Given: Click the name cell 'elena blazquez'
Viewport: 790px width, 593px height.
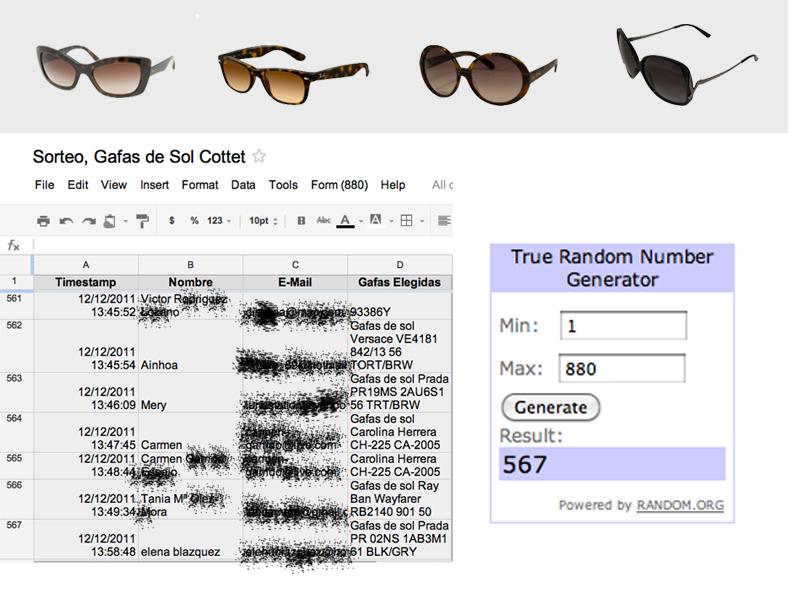Looking at the screenshot, I should [x=190, y=539].
